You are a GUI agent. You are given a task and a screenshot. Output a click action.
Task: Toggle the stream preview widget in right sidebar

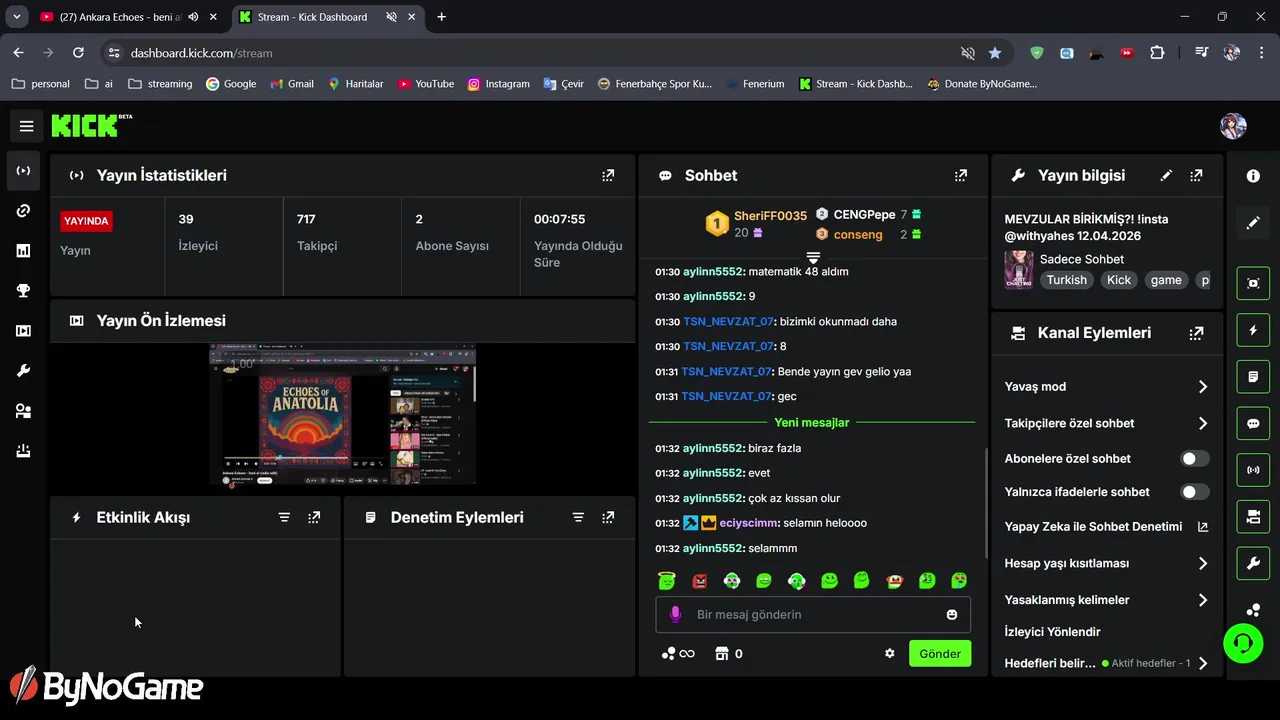coord(1253,282)
